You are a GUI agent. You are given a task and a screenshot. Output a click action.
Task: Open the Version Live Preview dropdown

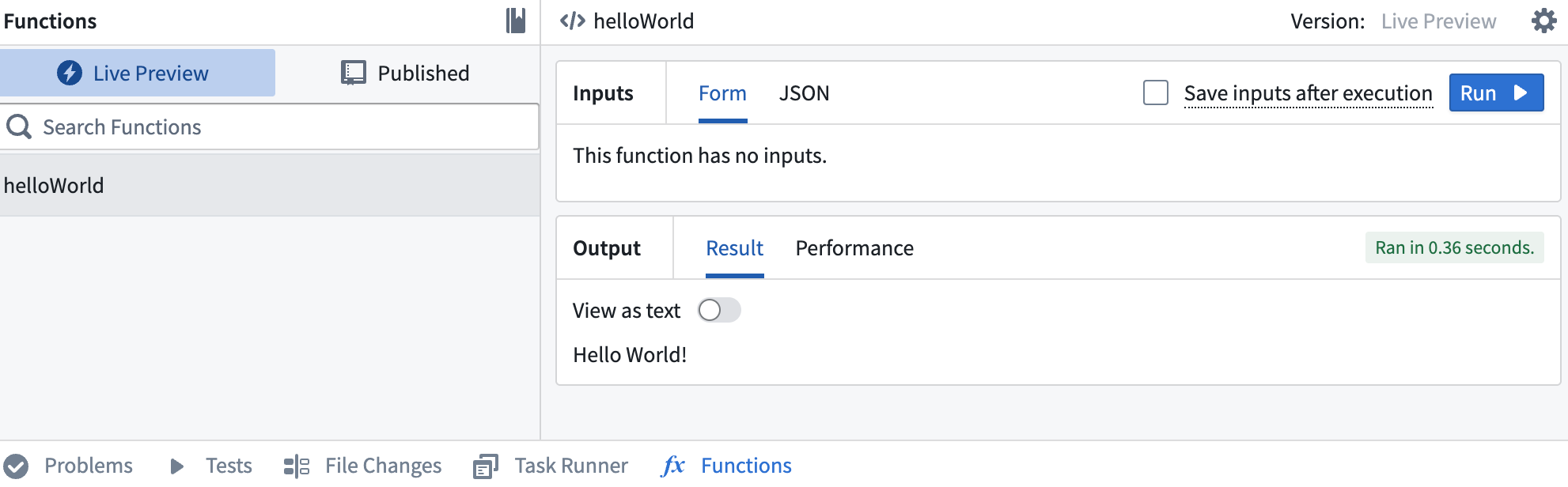[1437, 21]
